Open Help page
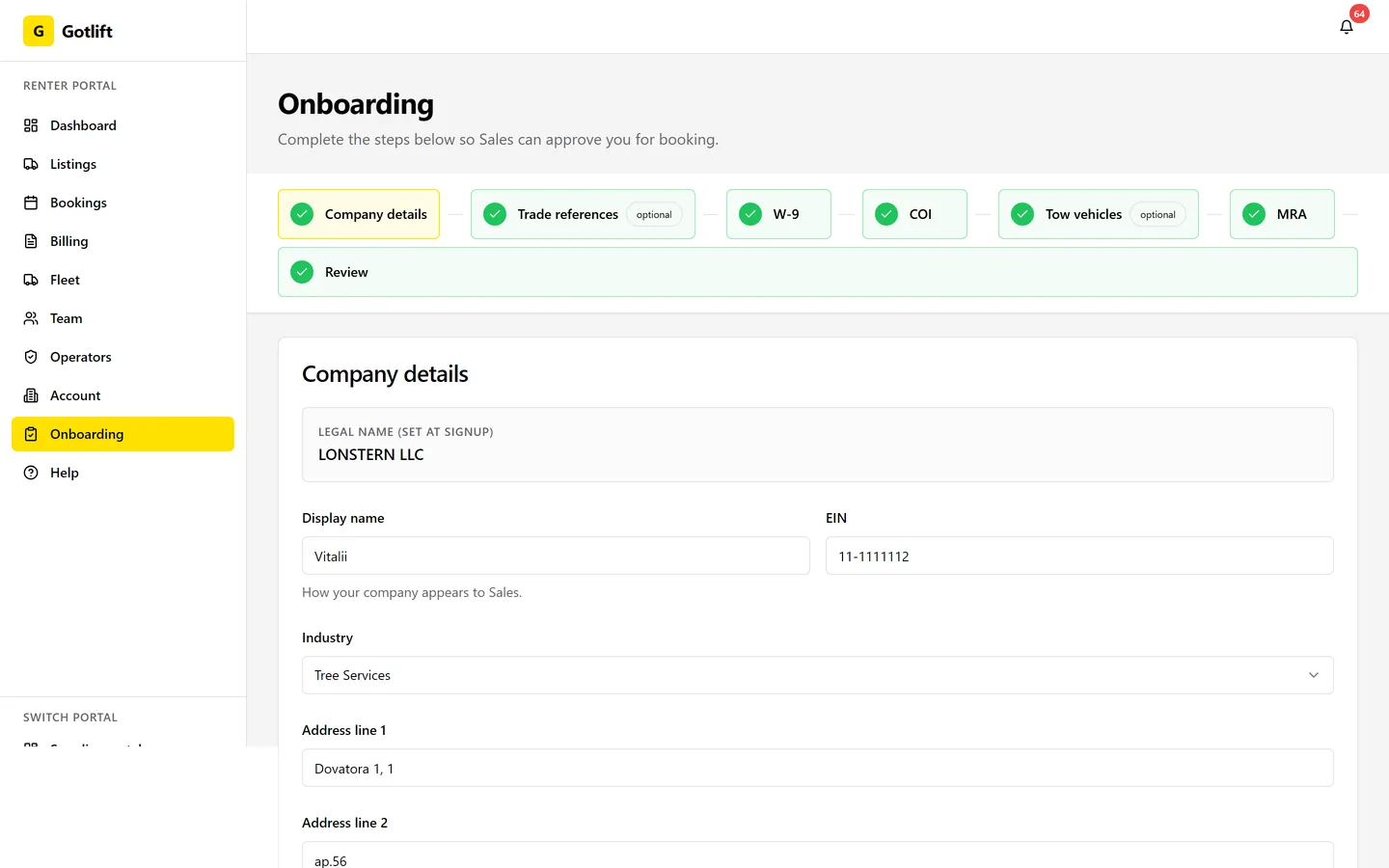The image size is (1389, 868). [123, 473]
